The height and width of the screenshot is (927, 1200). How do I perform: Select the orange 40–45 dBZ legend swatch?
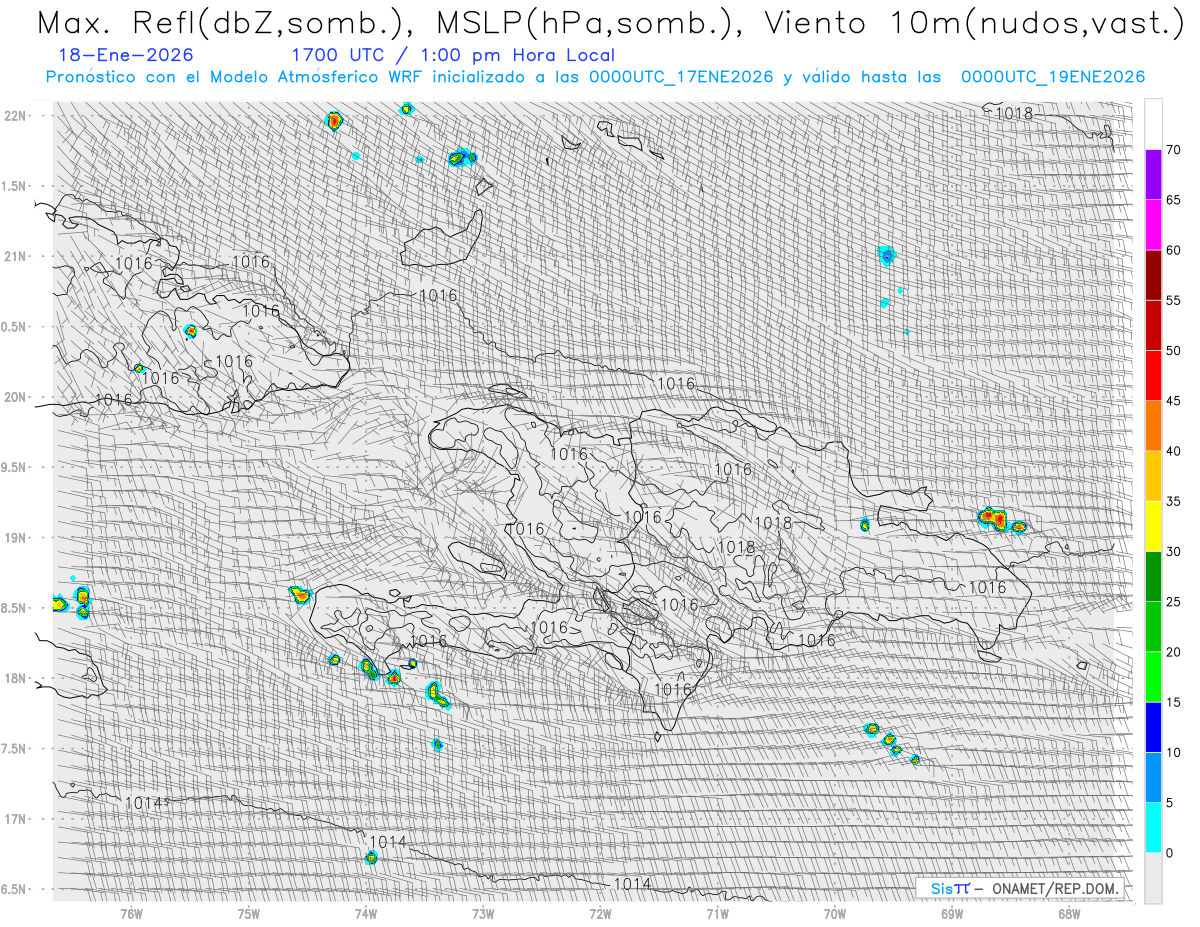[1153, 426]
